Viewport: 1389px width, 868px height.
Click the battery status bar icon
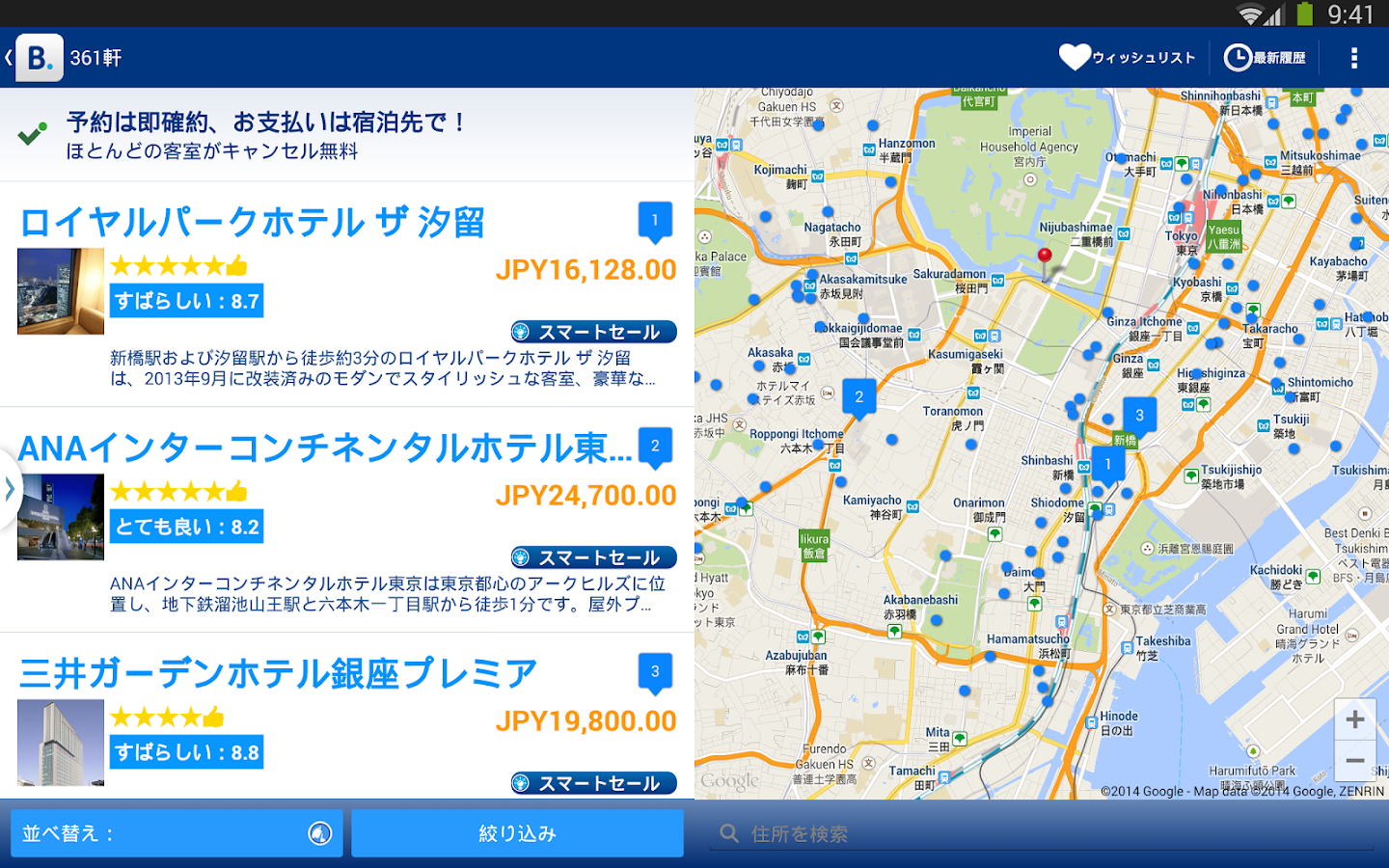[x=1305, y=14]
